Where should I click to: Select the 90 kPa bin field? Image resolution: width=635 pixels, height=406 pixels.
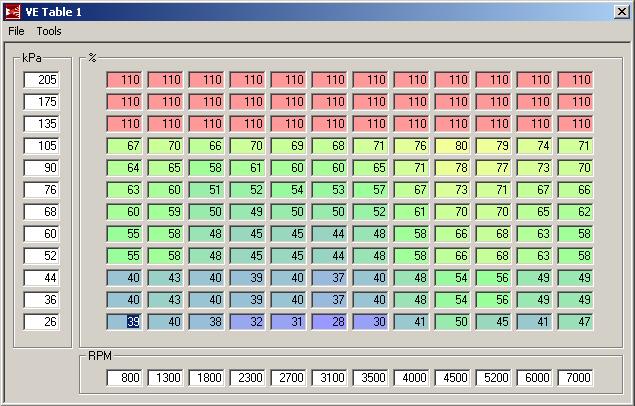(41, 168)
